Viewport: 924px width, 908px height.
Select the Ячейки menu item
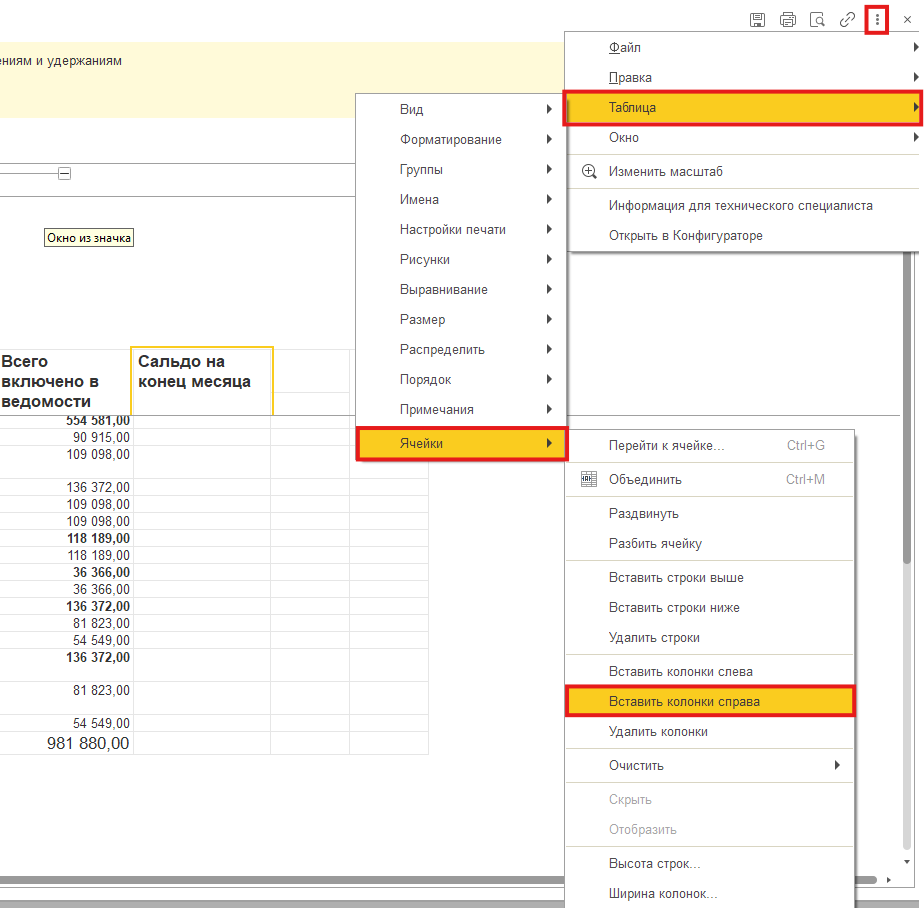click(x=462, y=444)
